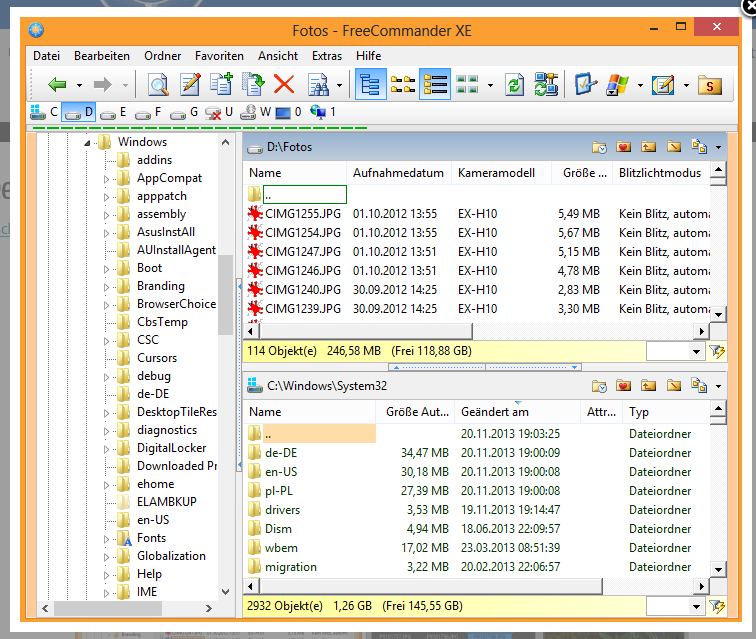Screen dimensions: 756x639
Task: Open the file viewer magnifier icon
Action: 158,85
